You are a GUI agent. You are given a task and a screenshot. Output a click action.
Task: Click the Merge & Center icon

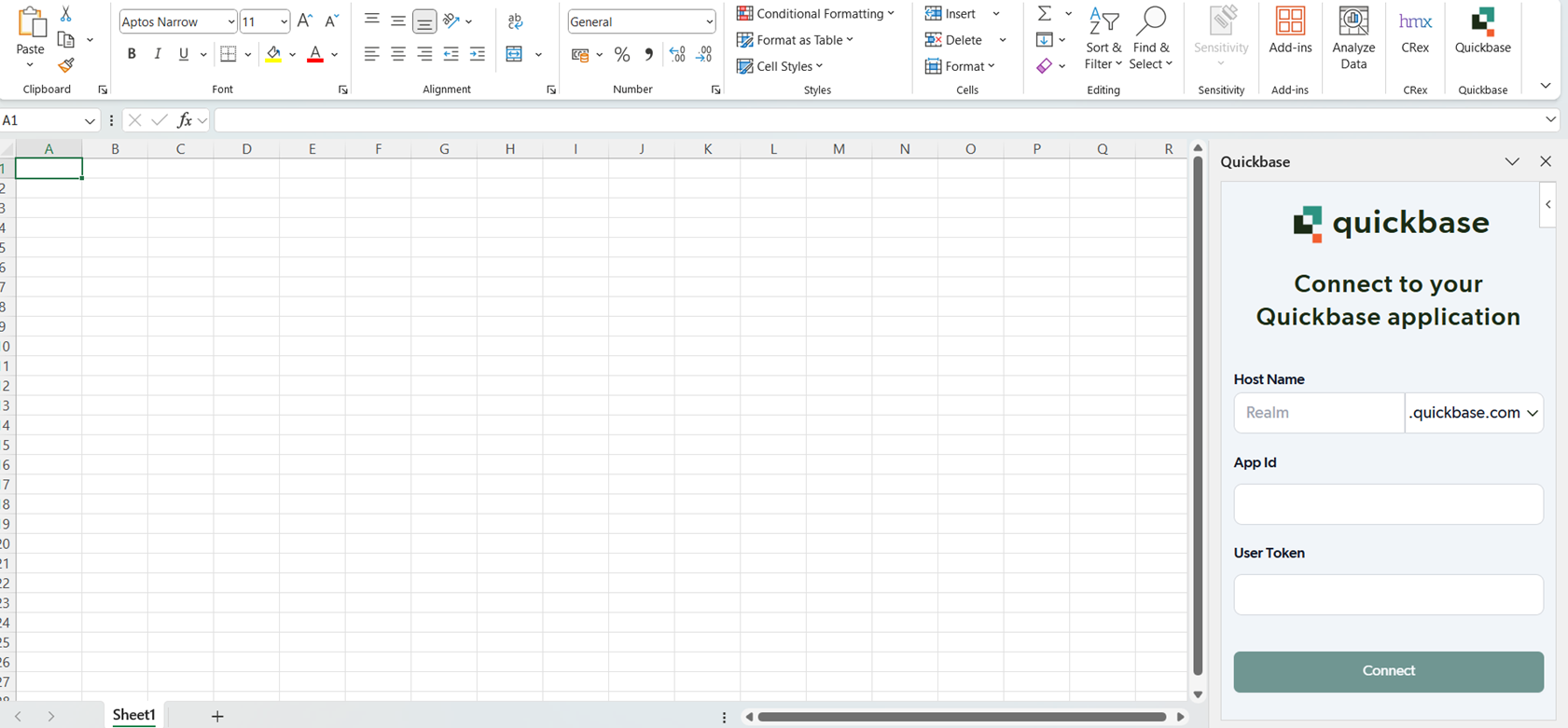click(x=514, y=54)
